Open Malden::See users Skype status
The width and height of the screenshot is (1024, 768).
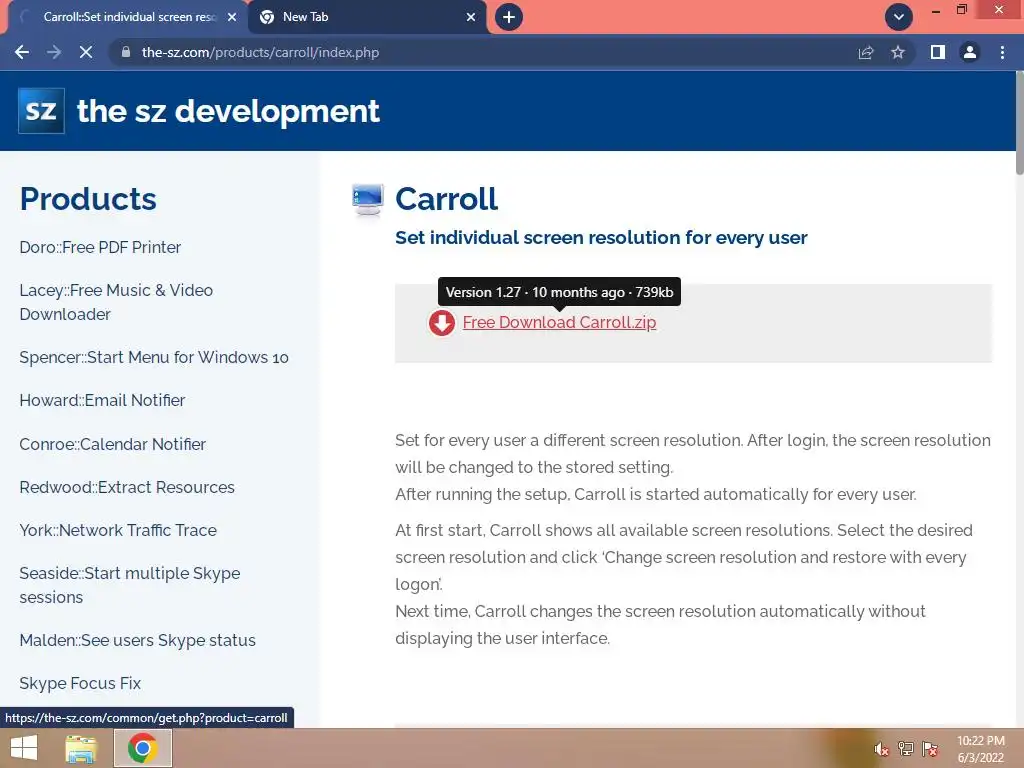point(137,640)
